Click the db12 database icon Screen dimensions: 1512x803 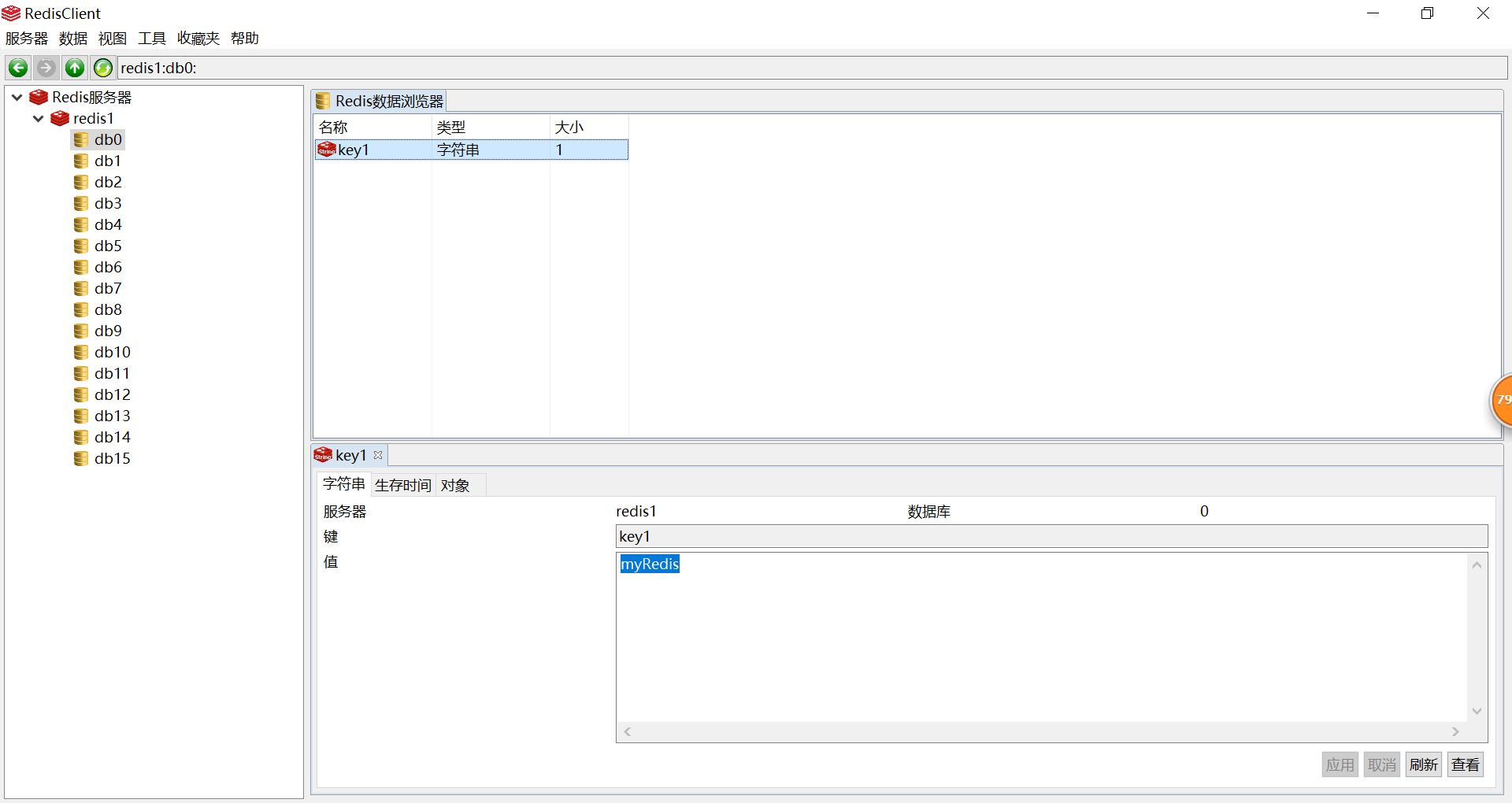click(x=81, y=394)
